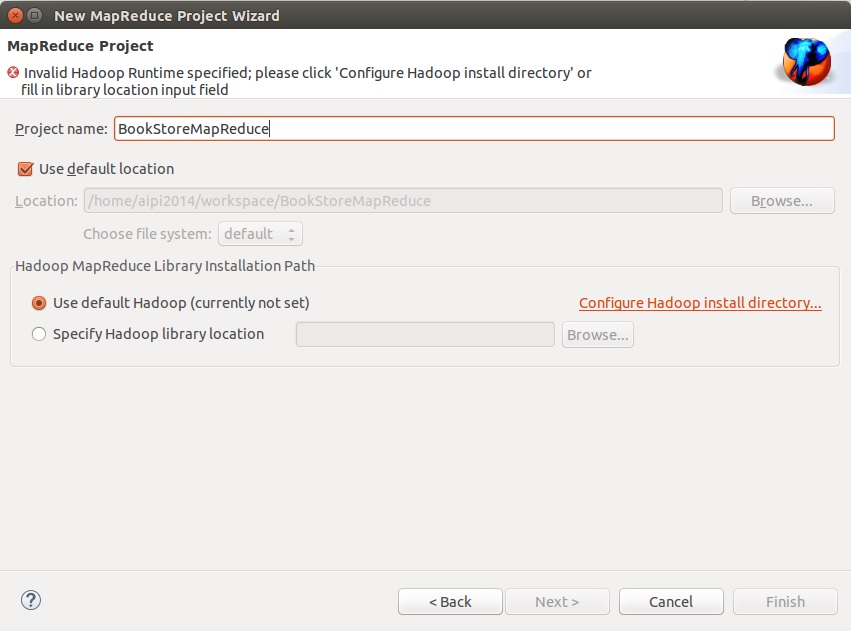Open the Configure Hadoop install directory link

coord(700,303)
